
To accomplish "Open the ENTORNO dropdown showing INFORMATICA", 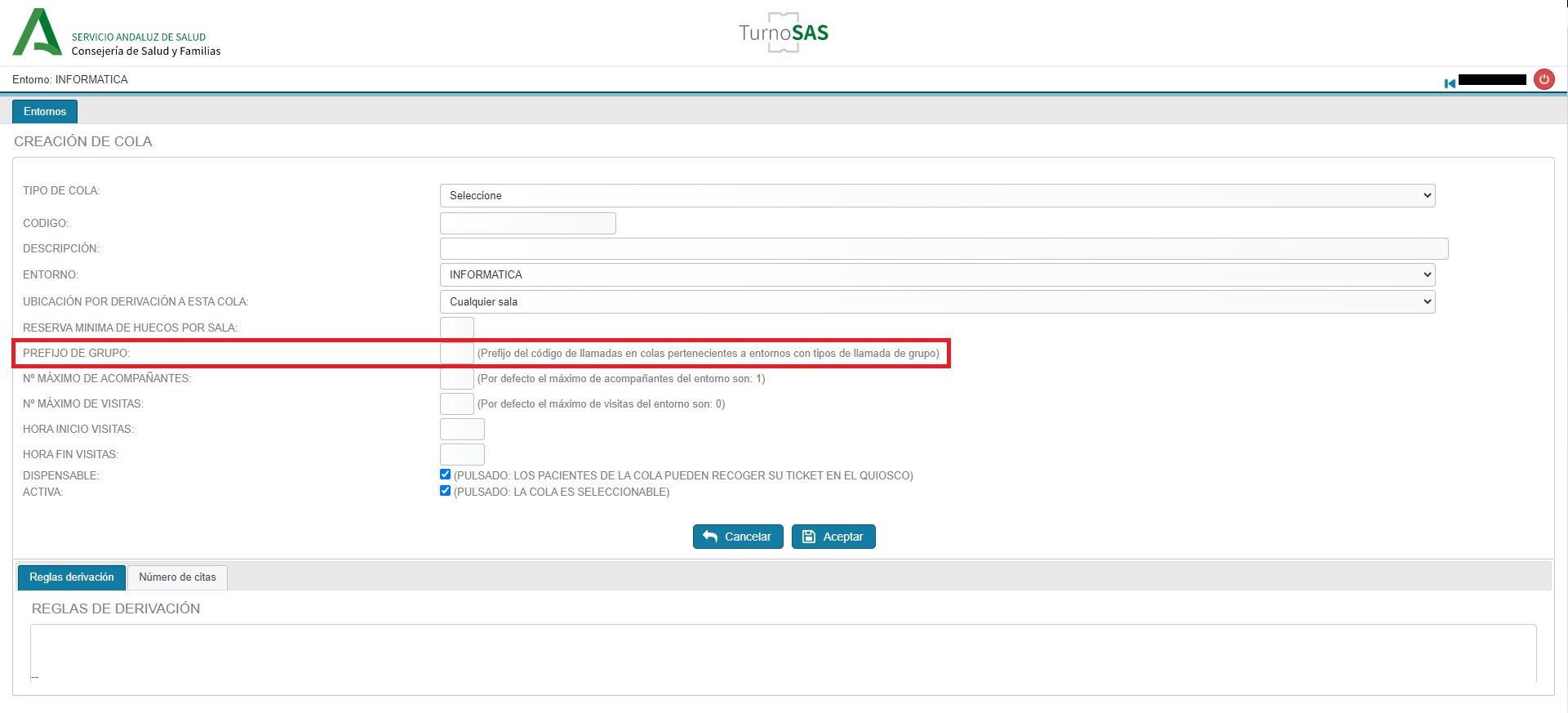I will 937,274.
